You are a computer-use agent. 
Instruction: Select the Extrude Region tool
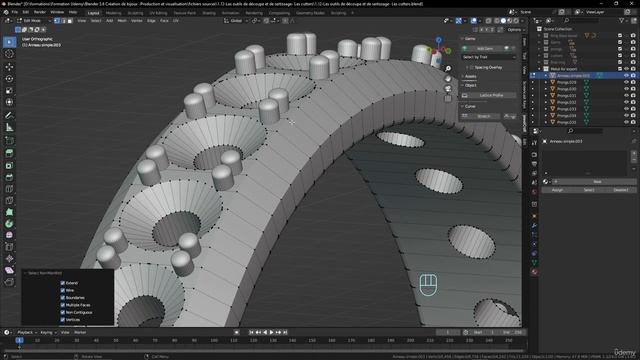point(9,153)
